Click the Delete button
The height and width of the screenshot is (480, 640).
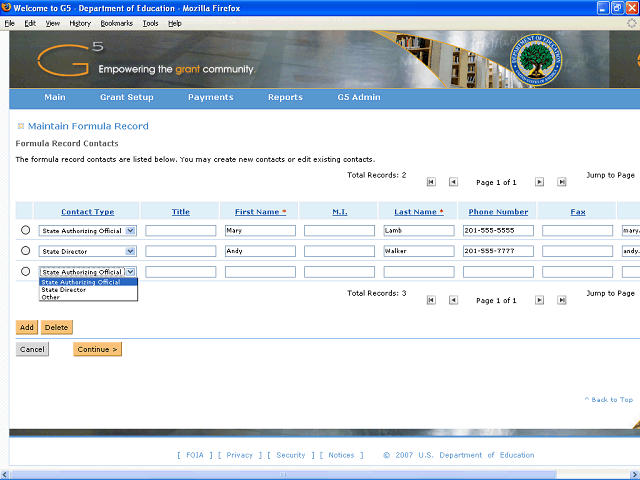point(56,327)
